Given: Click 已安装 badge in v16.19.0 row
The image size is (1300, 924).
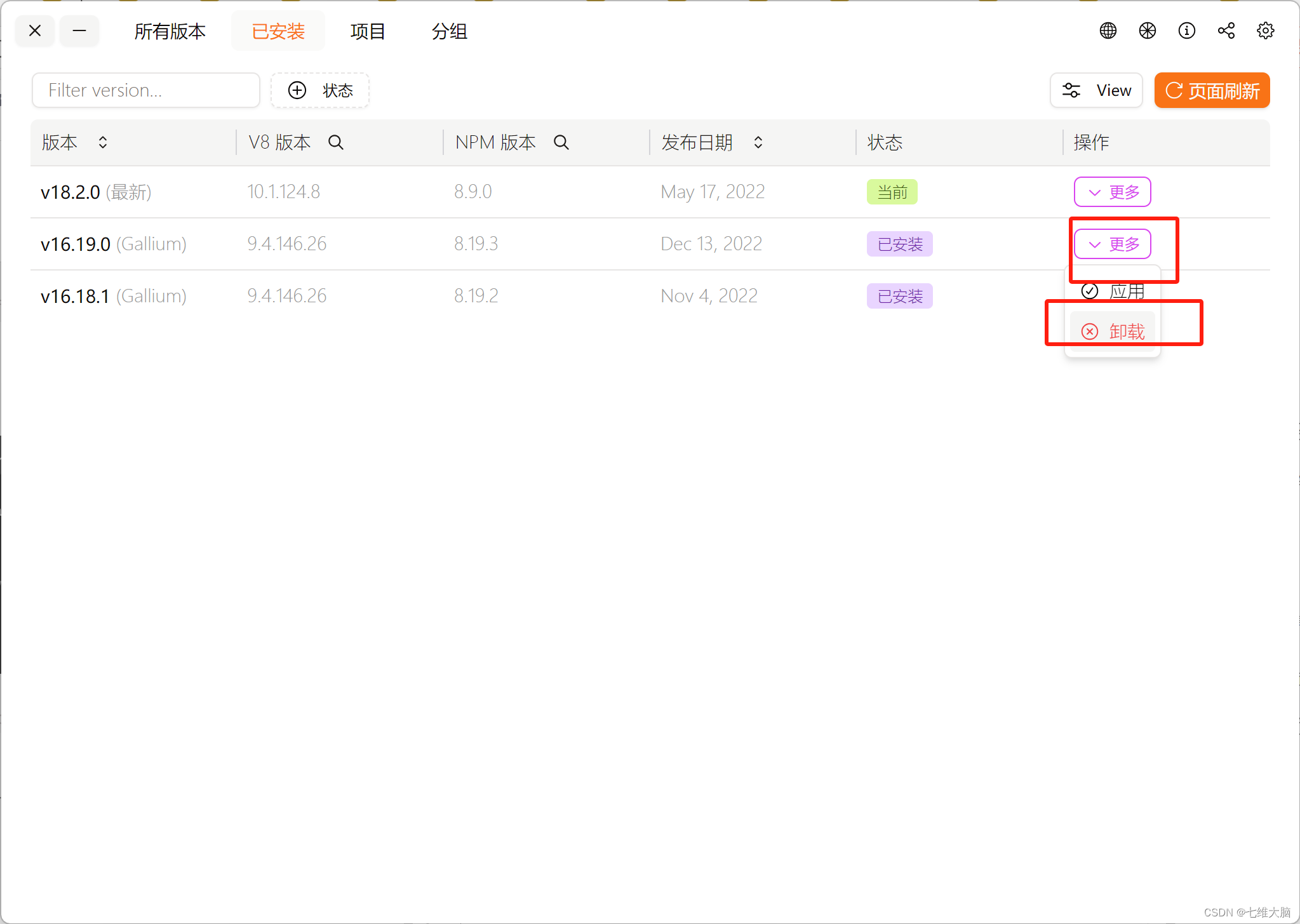Looking at the screenshot, I should point(899,244).
